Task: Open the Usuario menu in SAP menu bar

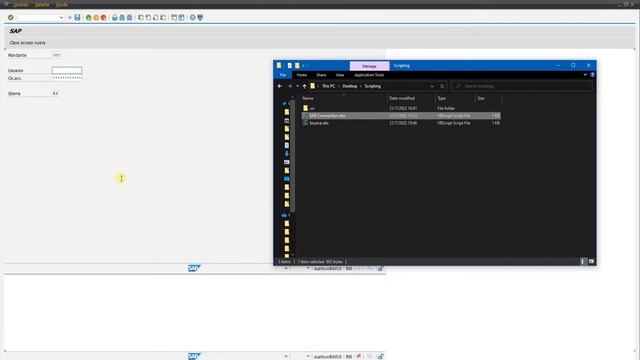Action: (x=20, y=4)
